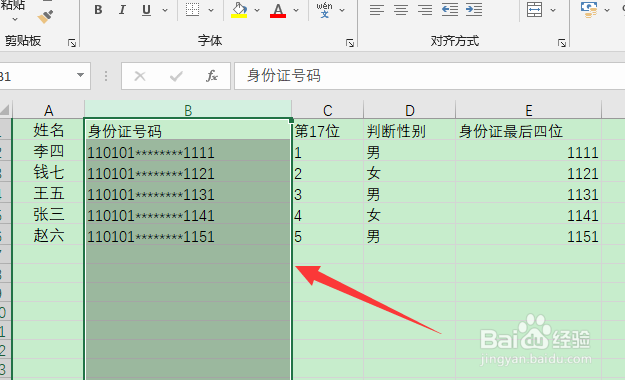Click 17th digit cell showing 2
Viewport: 625px width, 380px height.
click(x=328, y=172)
